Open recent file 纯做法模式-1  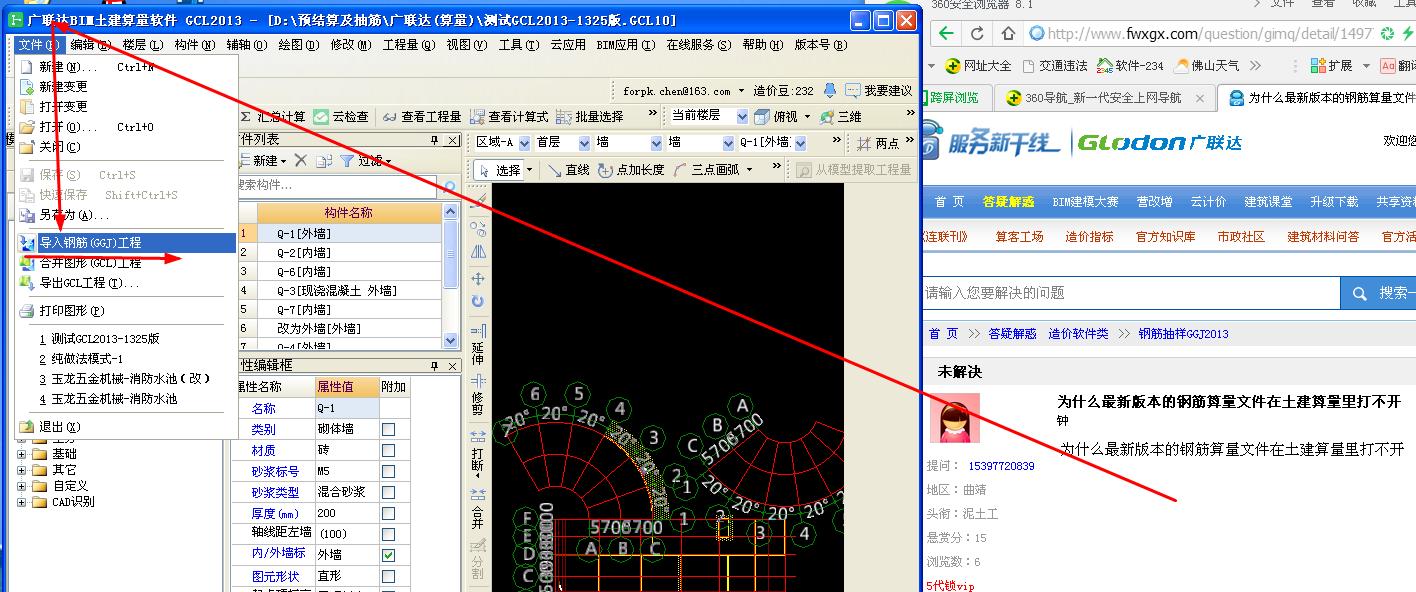coord(125,358)
